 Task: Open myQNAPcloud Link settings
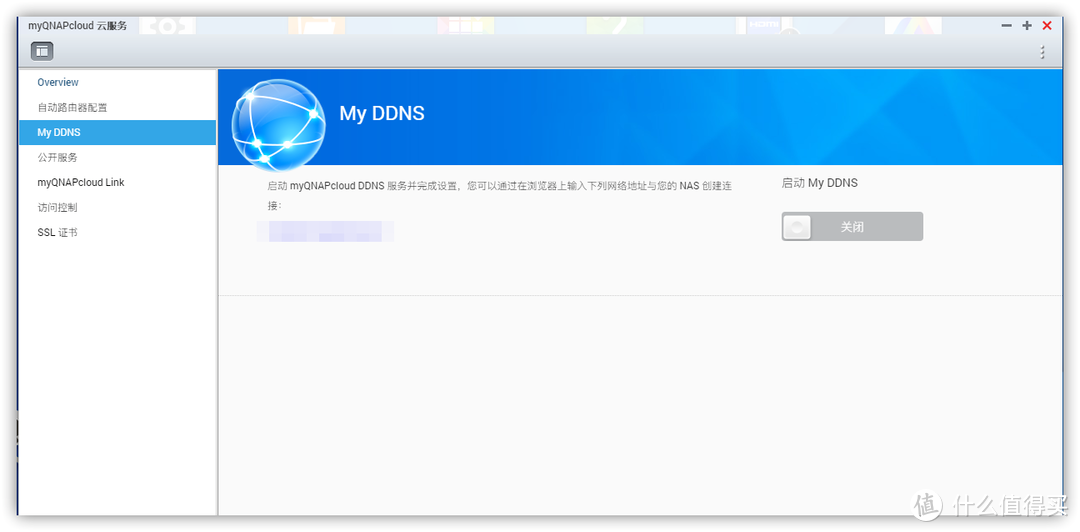tap(81, 183)
